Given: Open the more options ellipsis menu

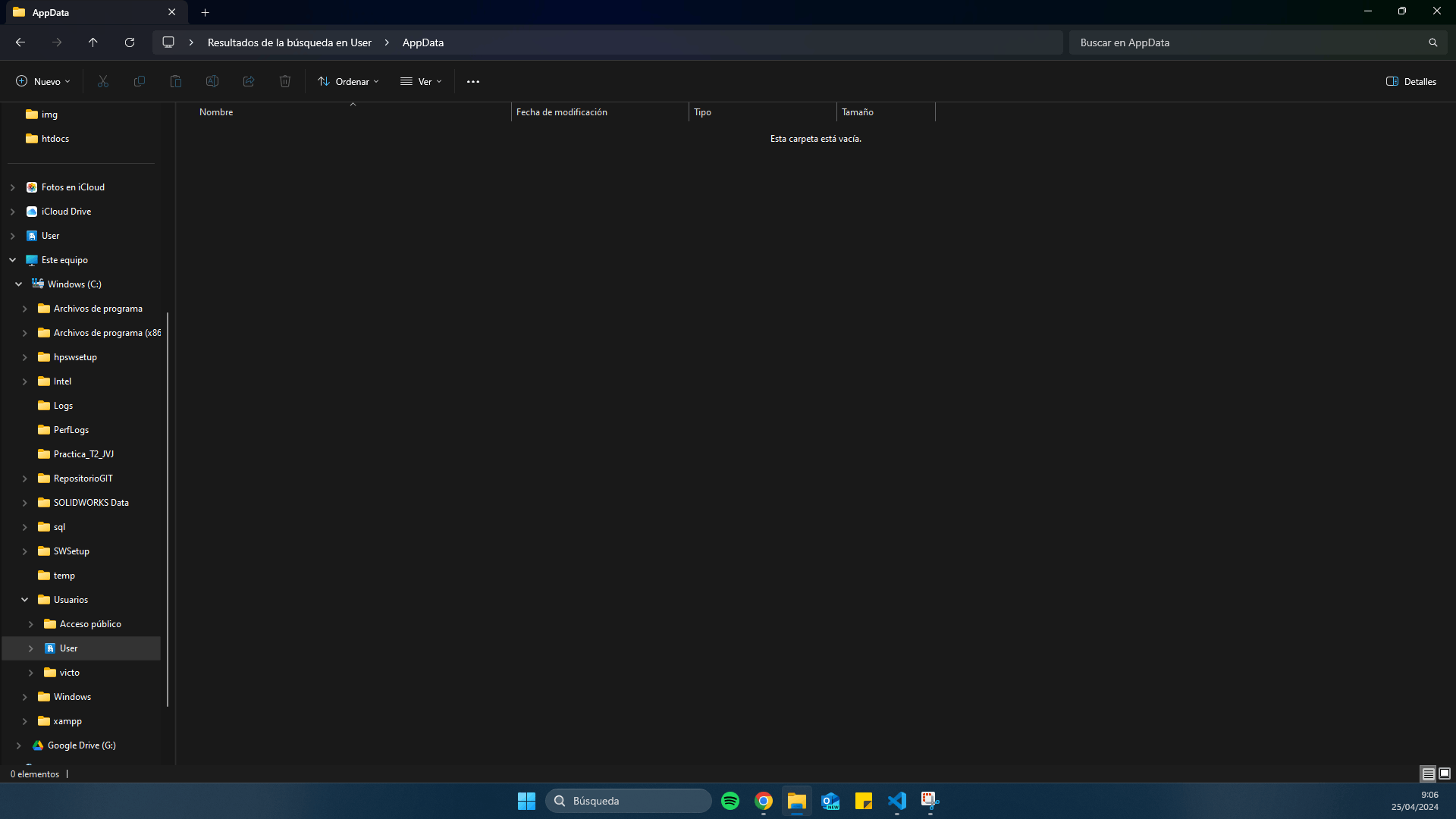Looking at the screenshot, I should (473, 81).
